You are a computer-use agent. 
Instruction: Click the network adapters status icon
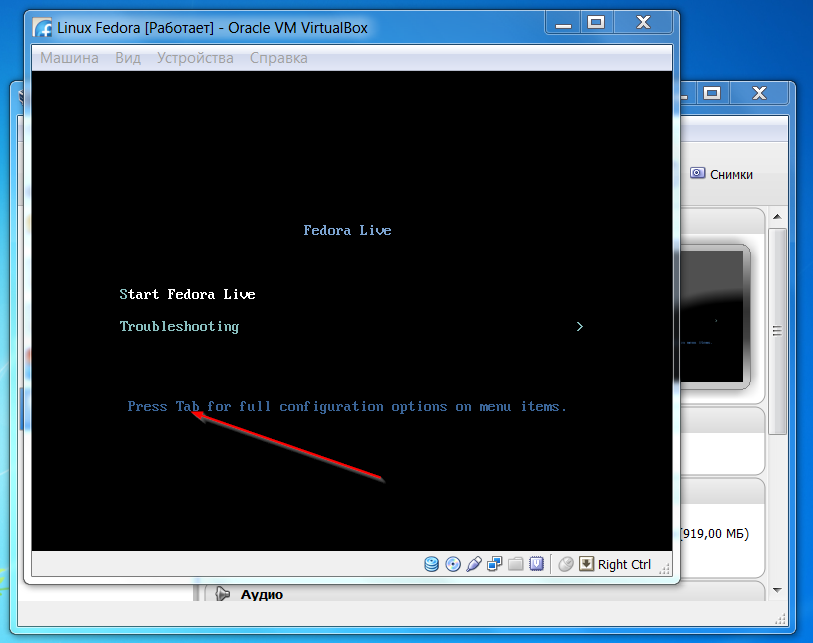494,564
